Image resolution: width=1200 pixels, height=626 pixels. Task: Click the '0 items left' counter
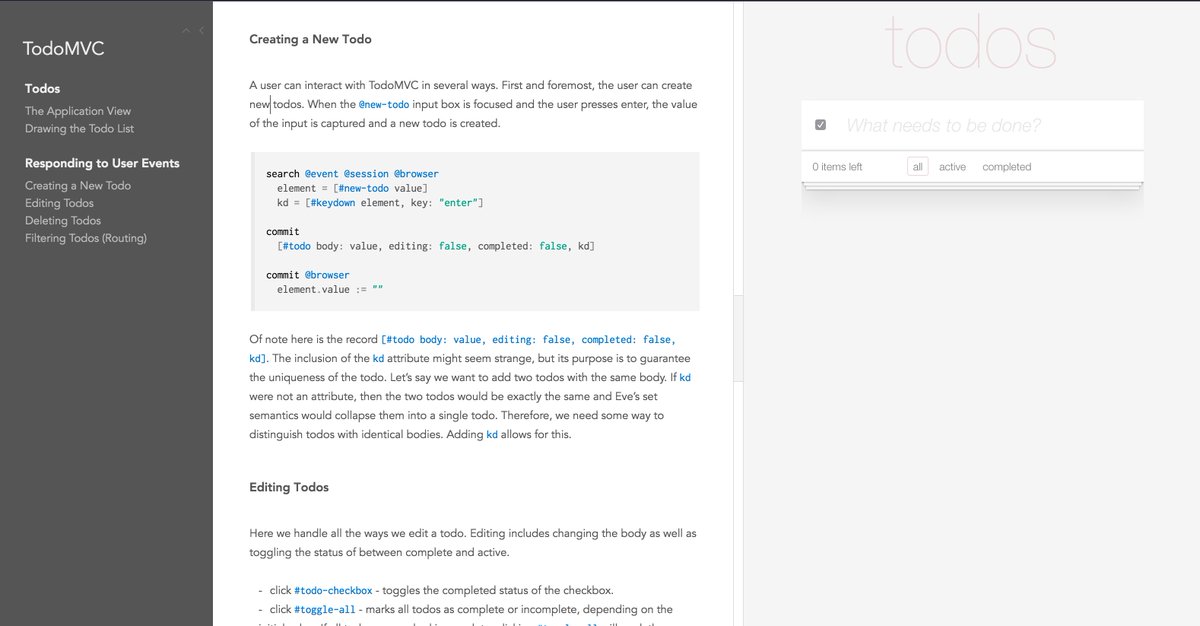[837, 167]
